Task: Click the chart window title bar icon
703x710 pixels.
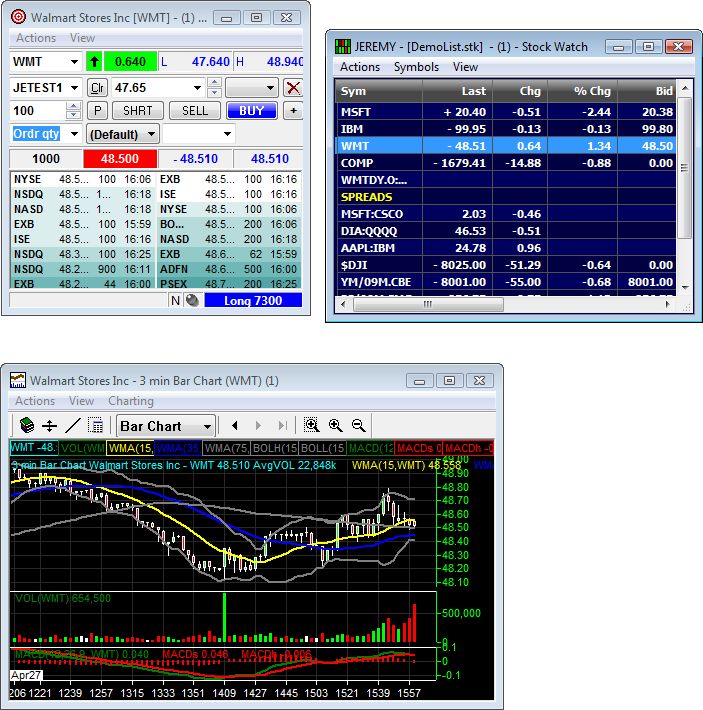Action: click(x=18, y=380)
